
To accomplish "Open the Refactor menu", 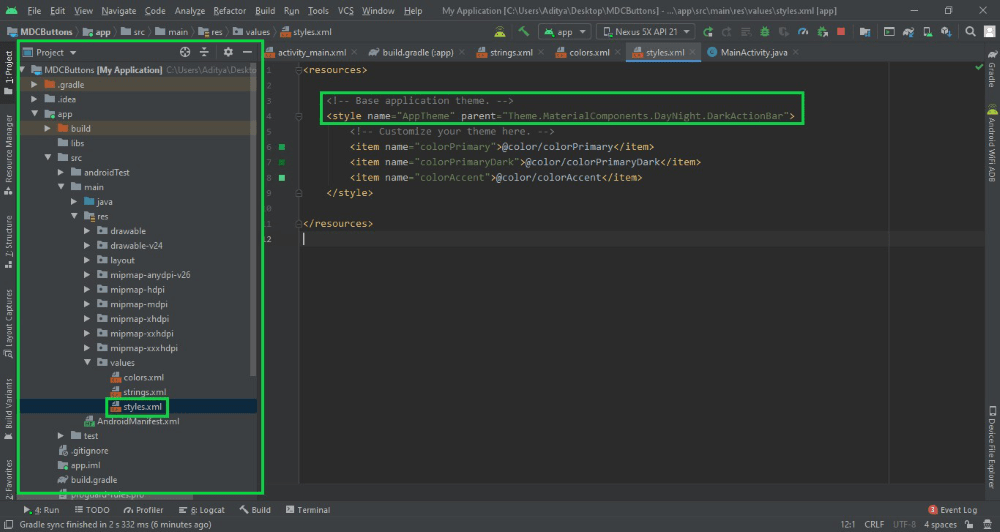I will coord(229,10).
